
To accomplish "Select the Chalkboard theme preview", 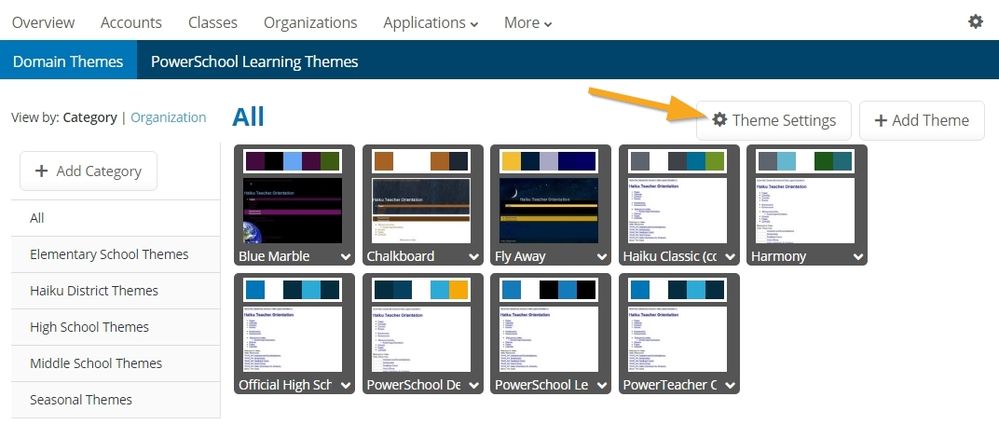I will (x=421, y=210).
